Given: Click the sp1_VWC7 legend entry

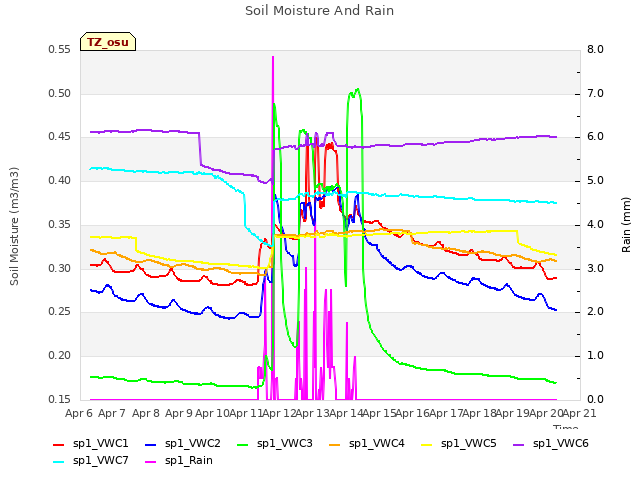Looking at the screenshot, I should point(91,461).
